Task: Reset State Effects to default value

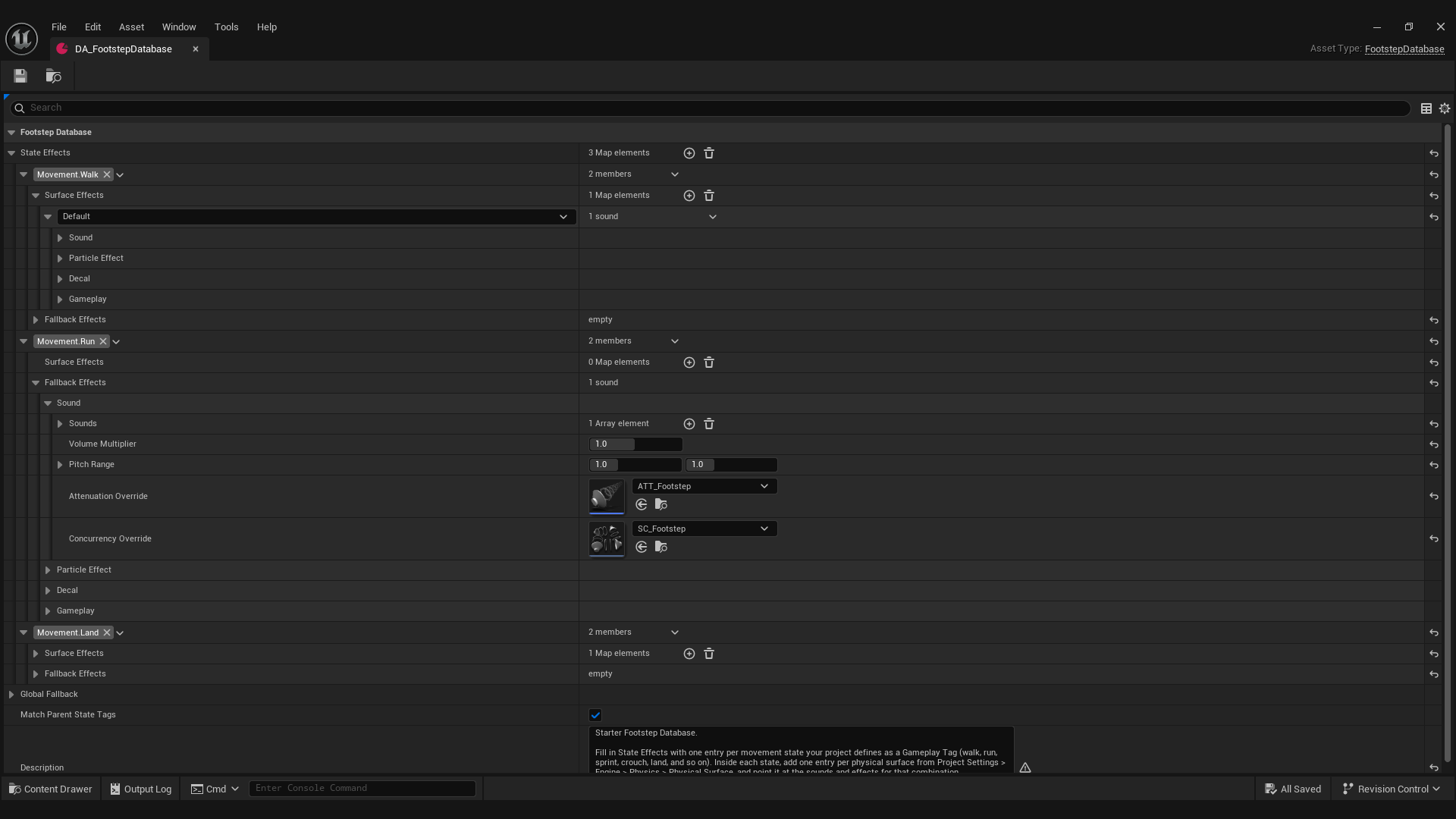Action: pyautogui.click(x=1434, y=153)
